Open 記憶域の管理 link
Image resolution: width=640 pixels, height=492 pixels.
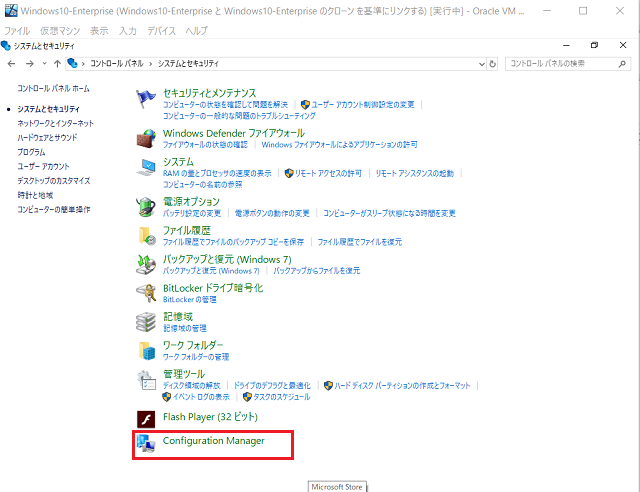[185, 328]
